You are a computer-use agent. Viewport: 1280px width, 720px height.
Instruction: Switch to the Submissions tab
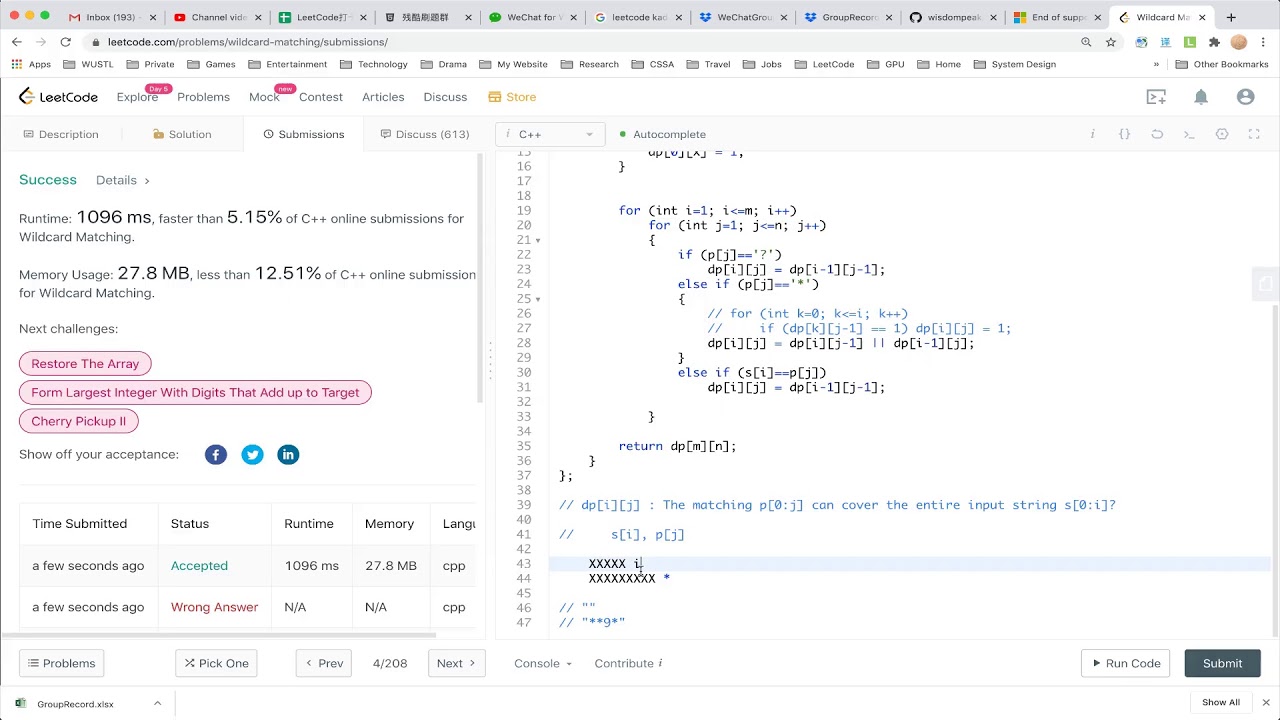pyautogui.click(x=304, y=134)
